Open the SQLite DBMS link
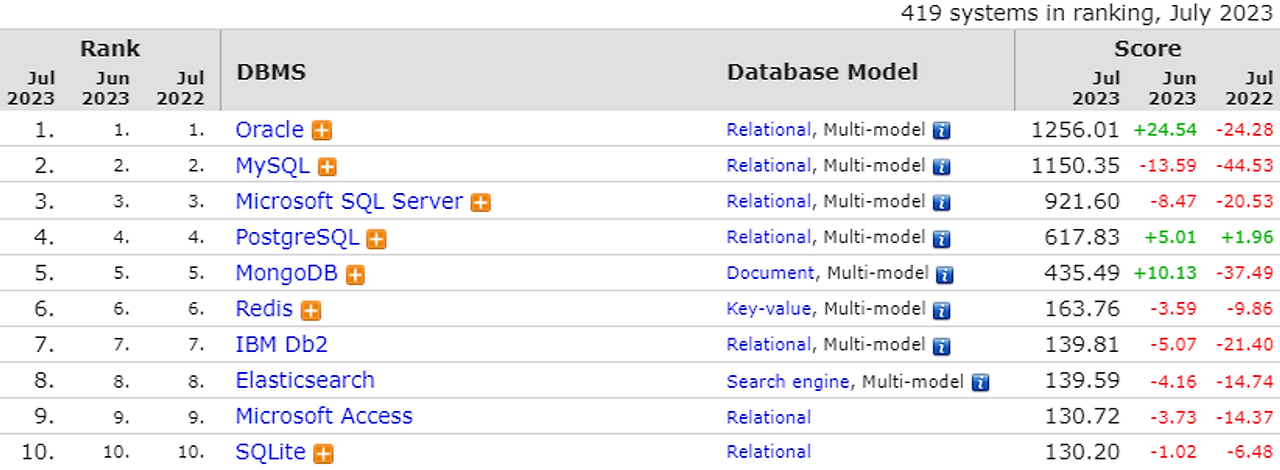This screenshot has width=1280, height=470. click(270, 452)
